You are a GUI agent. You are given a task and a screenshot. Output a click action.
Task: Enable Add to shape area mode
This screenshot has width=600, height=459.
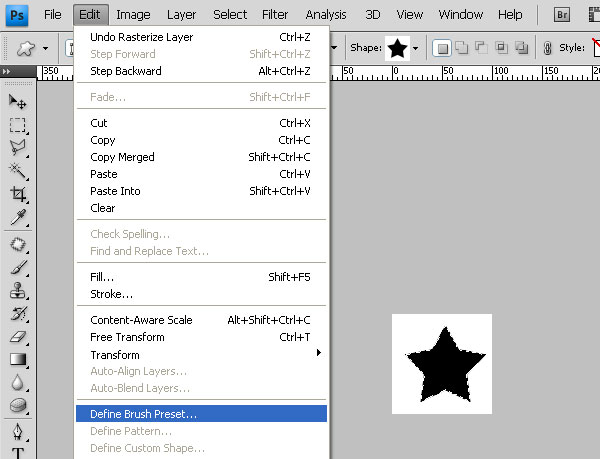pos(462,48)
